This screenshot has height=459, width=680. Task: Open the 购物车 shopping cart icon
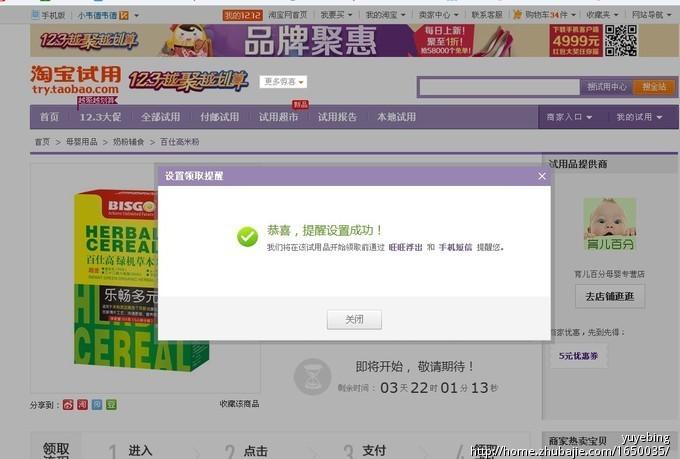pos(517,15)
